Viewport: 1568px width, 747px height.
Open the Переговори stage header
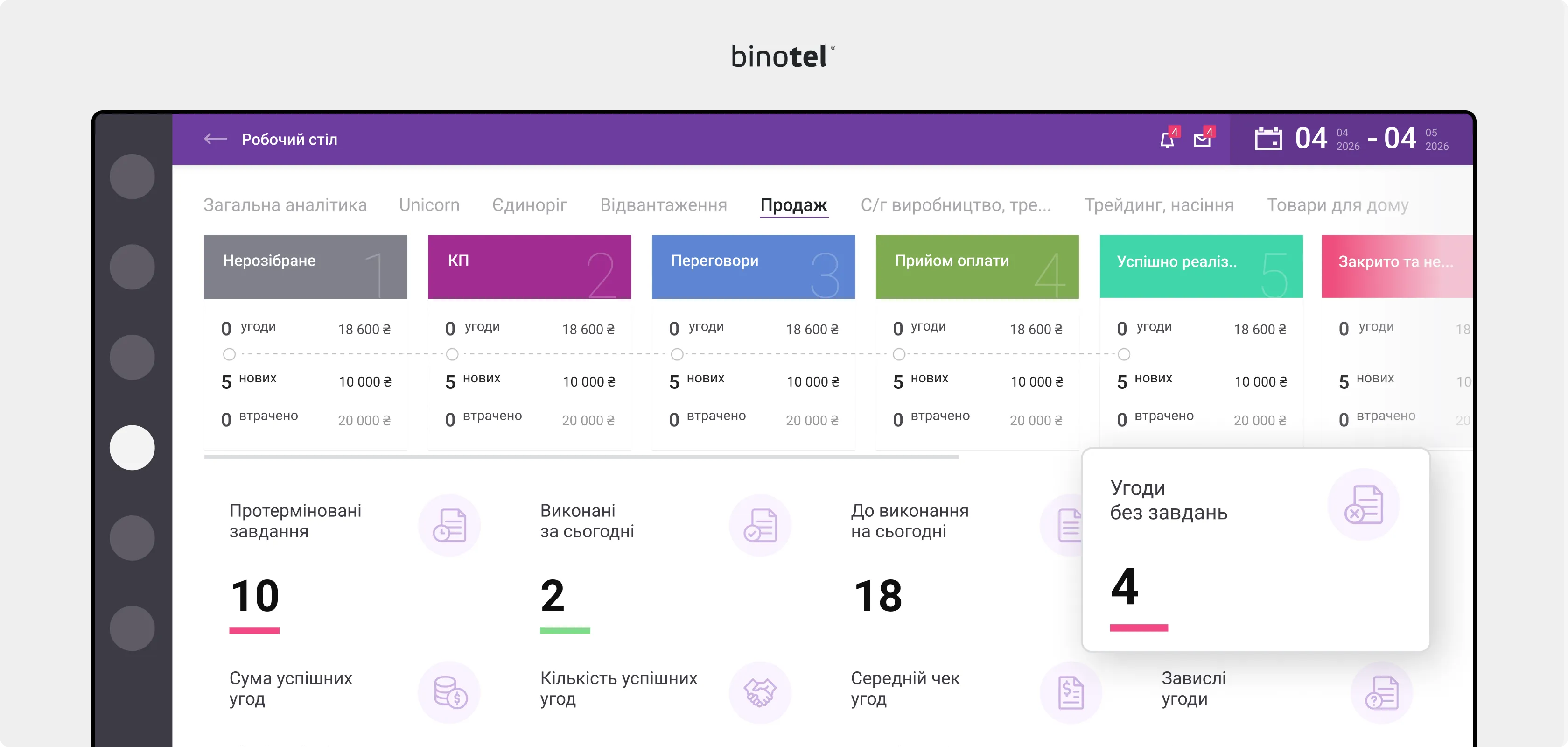point(754,267)
